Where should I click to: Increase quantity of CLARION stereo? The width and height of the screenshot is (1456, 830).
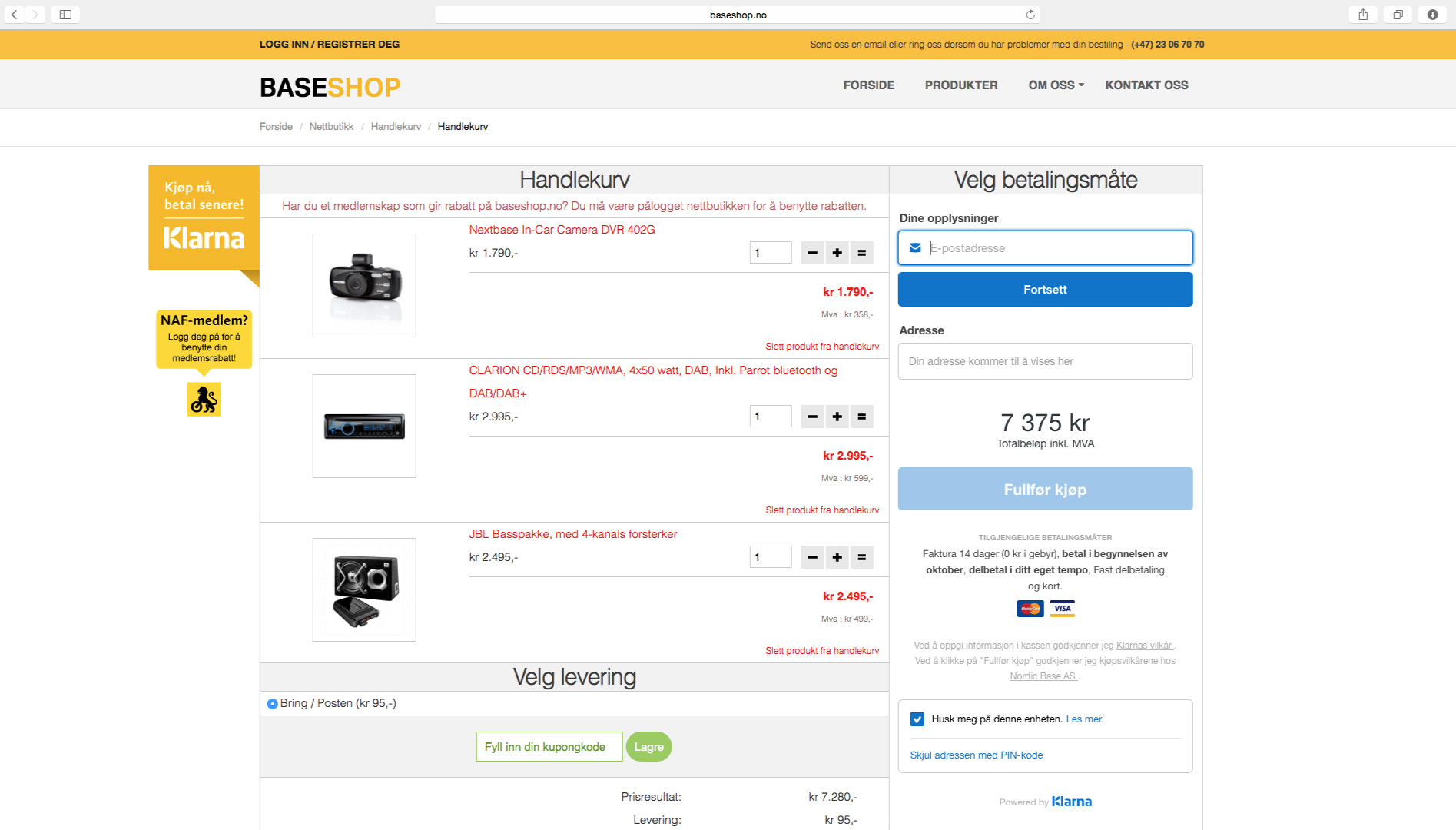837,417
